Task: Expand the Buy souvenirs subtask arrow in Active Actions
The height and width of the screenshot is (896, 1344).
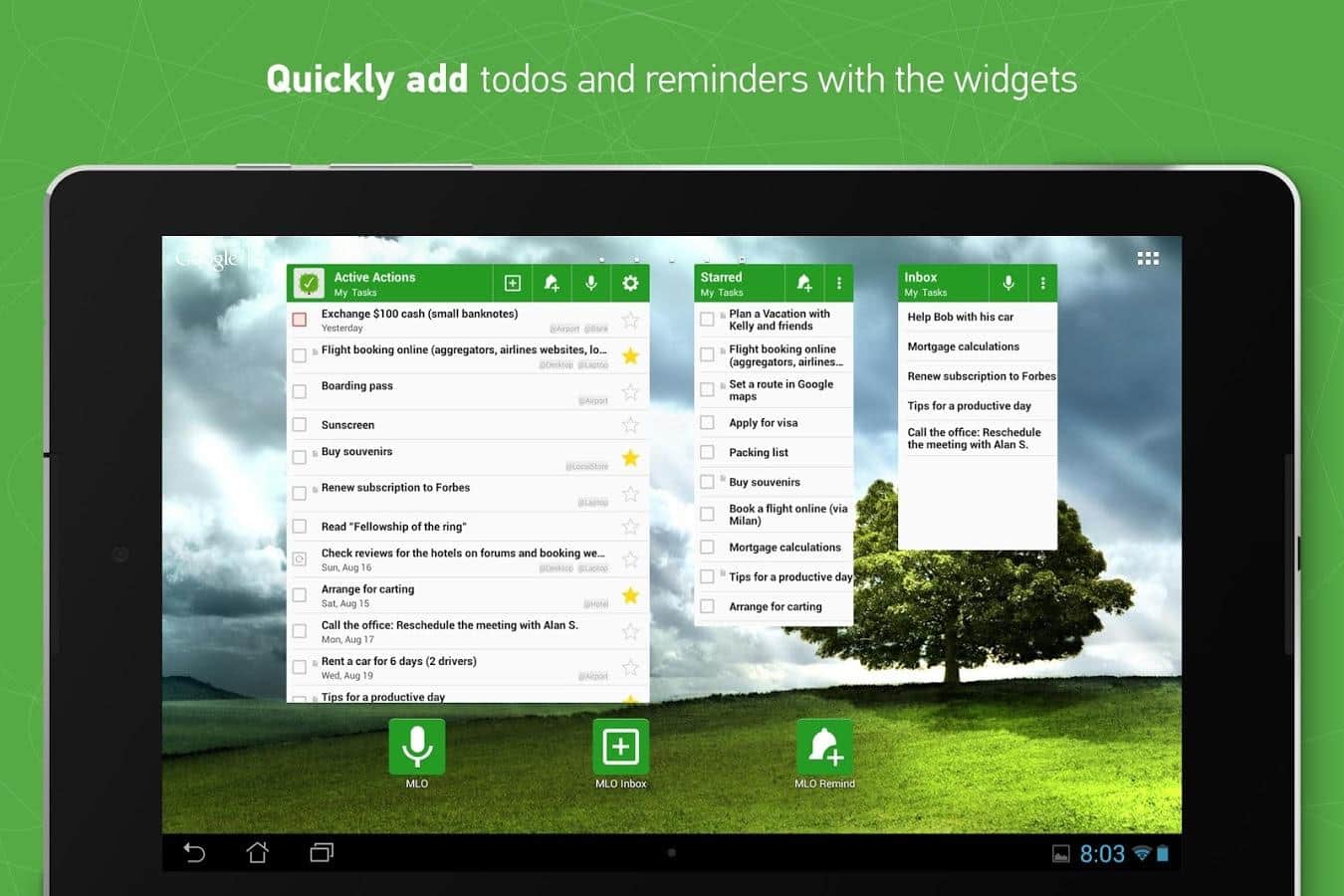Action: pyautogui.click(x=315, y=453)
